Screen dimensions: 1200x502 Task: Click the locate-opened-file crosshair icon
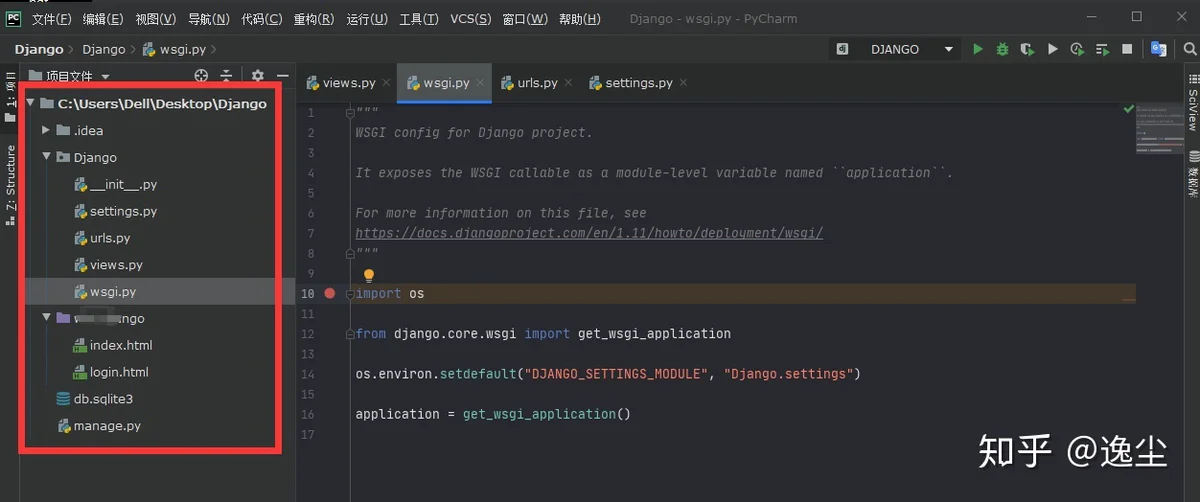tap(201, 75)
